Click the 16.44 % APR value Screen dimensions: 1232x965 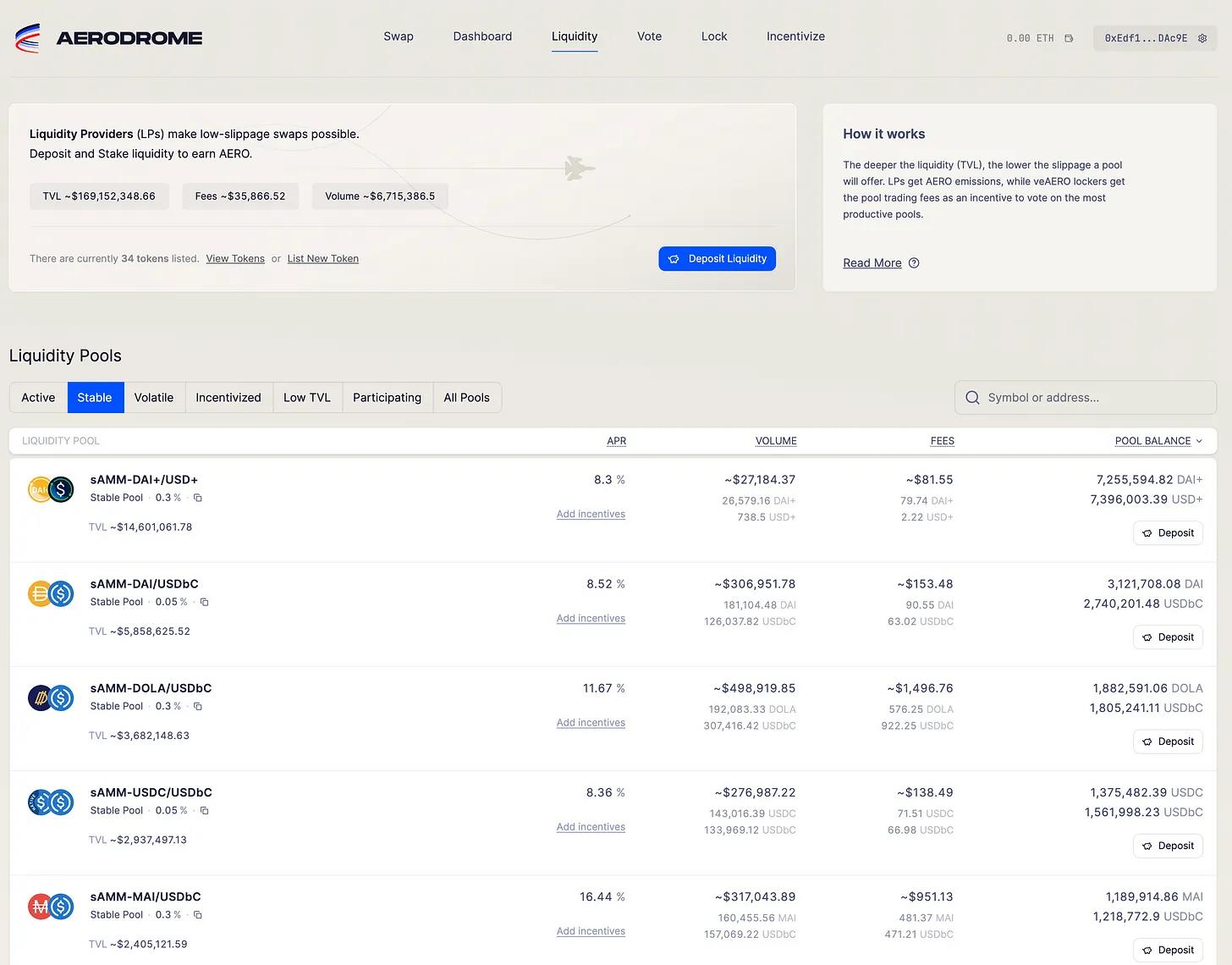click(x=602, y=896)
